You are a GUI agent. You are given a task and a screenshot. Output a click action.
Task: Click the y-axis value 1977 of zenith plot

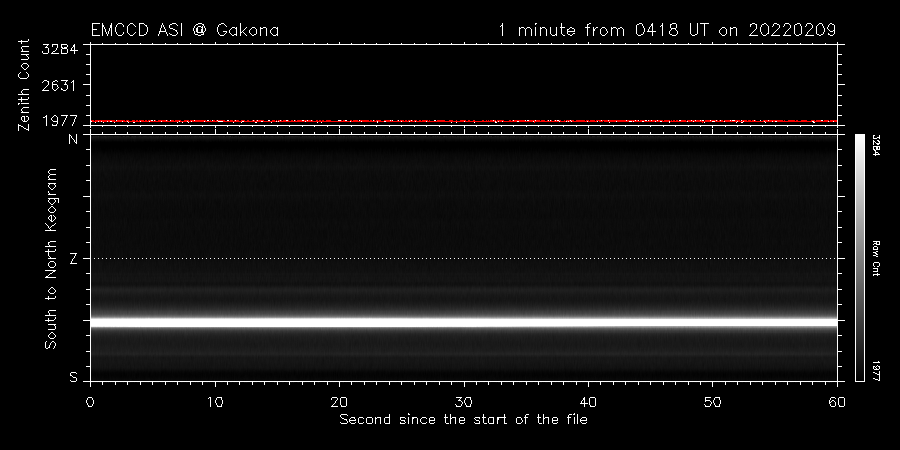point(59,121)
